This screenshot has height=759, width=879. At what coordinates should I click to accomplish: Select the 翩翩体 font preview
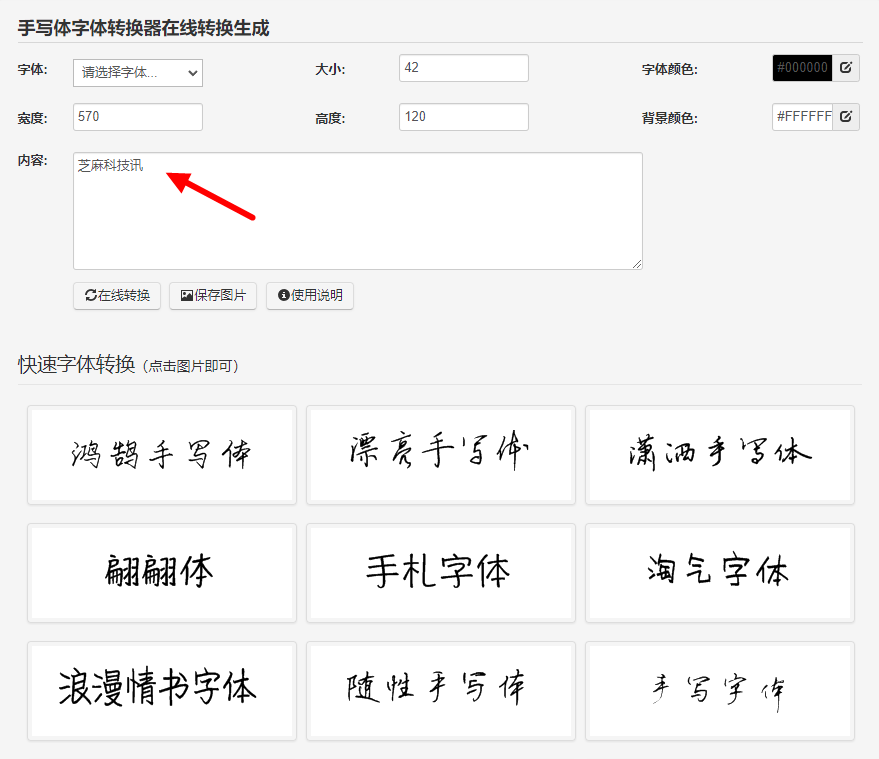(161, 573)
